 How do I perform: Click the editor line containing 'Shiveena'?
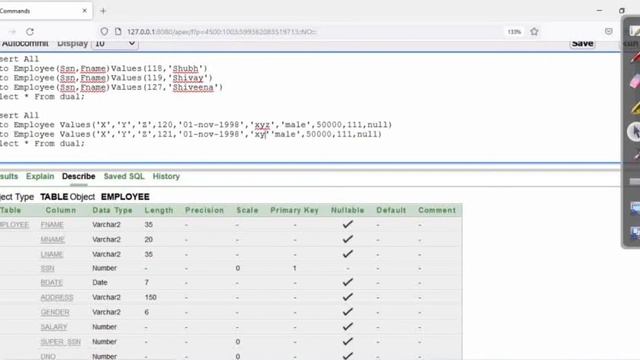coord(111,87)
